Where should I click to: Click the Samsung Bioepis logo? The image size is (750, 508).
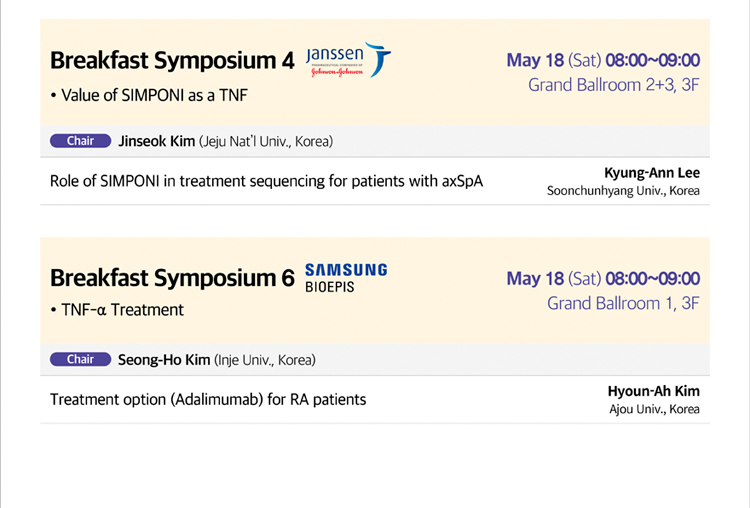click(x=346, y=278)
